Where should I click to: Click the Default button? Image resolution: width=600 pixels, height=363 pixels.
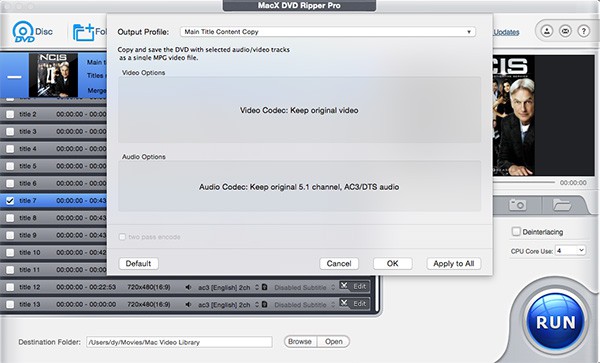click(139, 264)
